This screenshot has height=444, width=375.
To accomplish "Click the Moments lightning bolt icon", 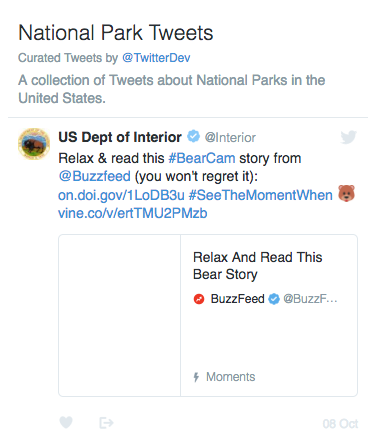I will click(x=196, y=377).
